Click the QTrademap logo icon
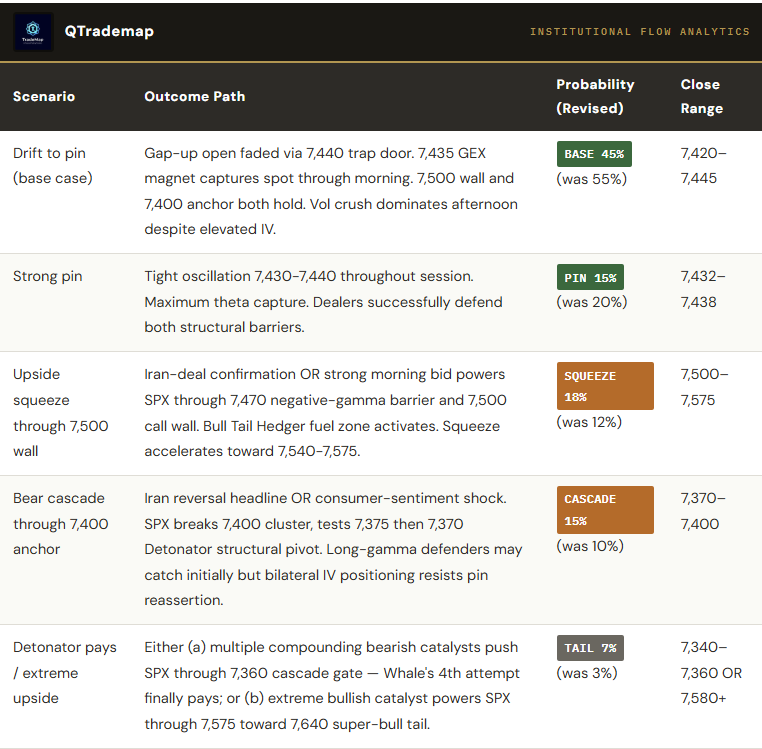This screenshot has width=762, height=749. pos(33,32)
